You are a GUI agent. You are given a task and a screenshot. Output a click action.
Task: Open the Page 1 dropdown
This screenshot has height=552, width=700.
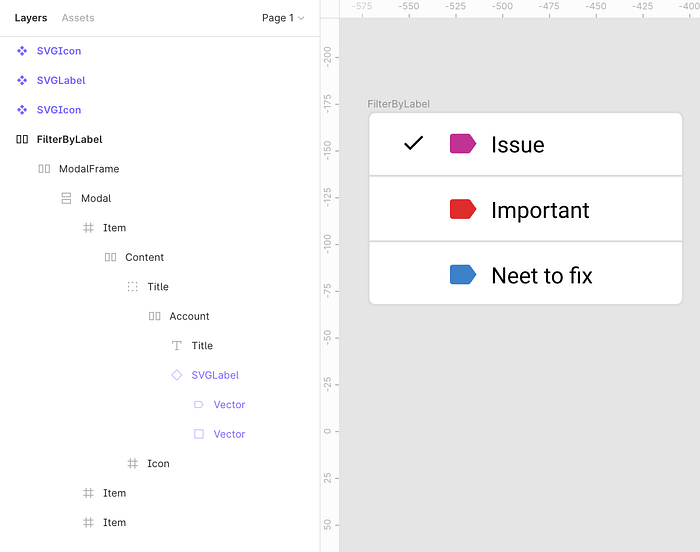(x=283, y=18)
